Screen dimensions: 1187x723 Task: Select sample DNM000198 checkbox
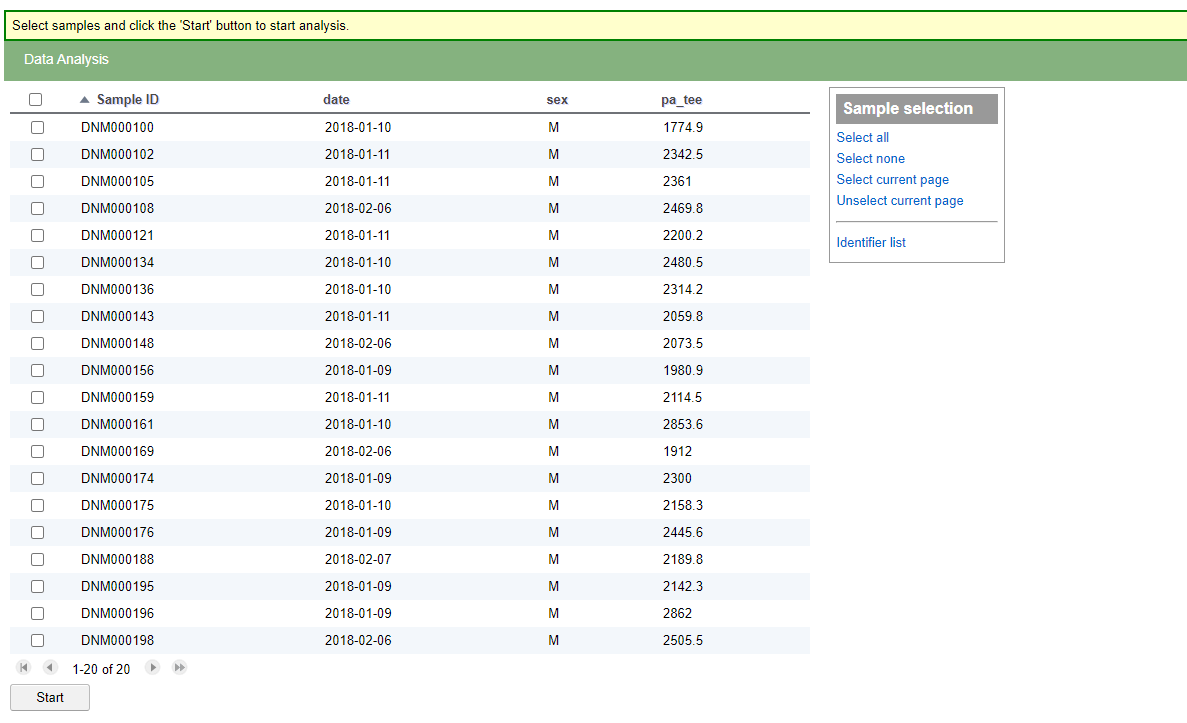(37, 640)
